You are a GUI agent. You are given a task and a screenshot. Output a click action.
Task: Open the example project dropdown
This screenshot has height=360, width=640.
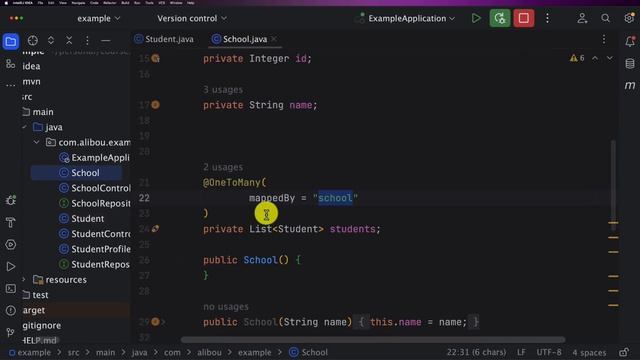tap(99, 18)
